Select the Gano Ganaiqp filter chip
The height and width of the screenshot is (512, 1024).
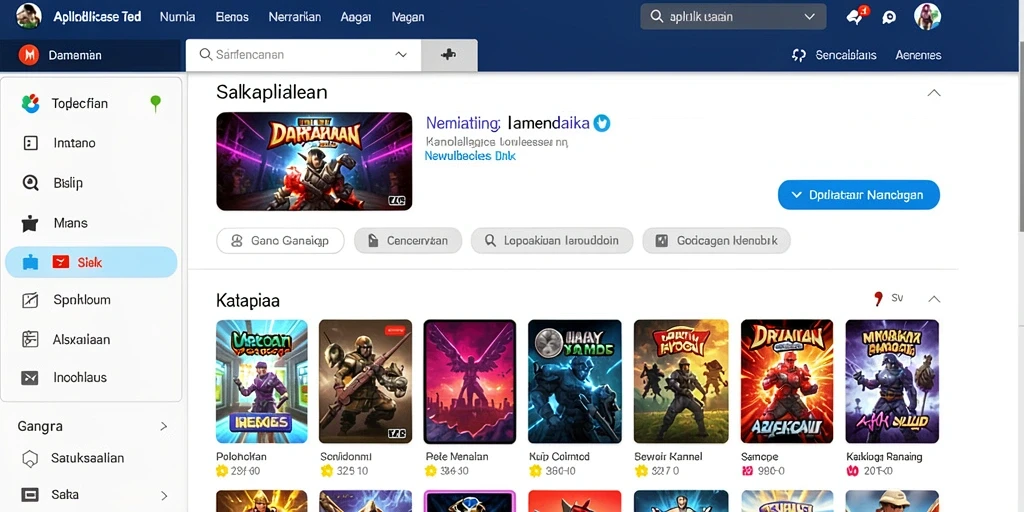[x=280, y=241]
